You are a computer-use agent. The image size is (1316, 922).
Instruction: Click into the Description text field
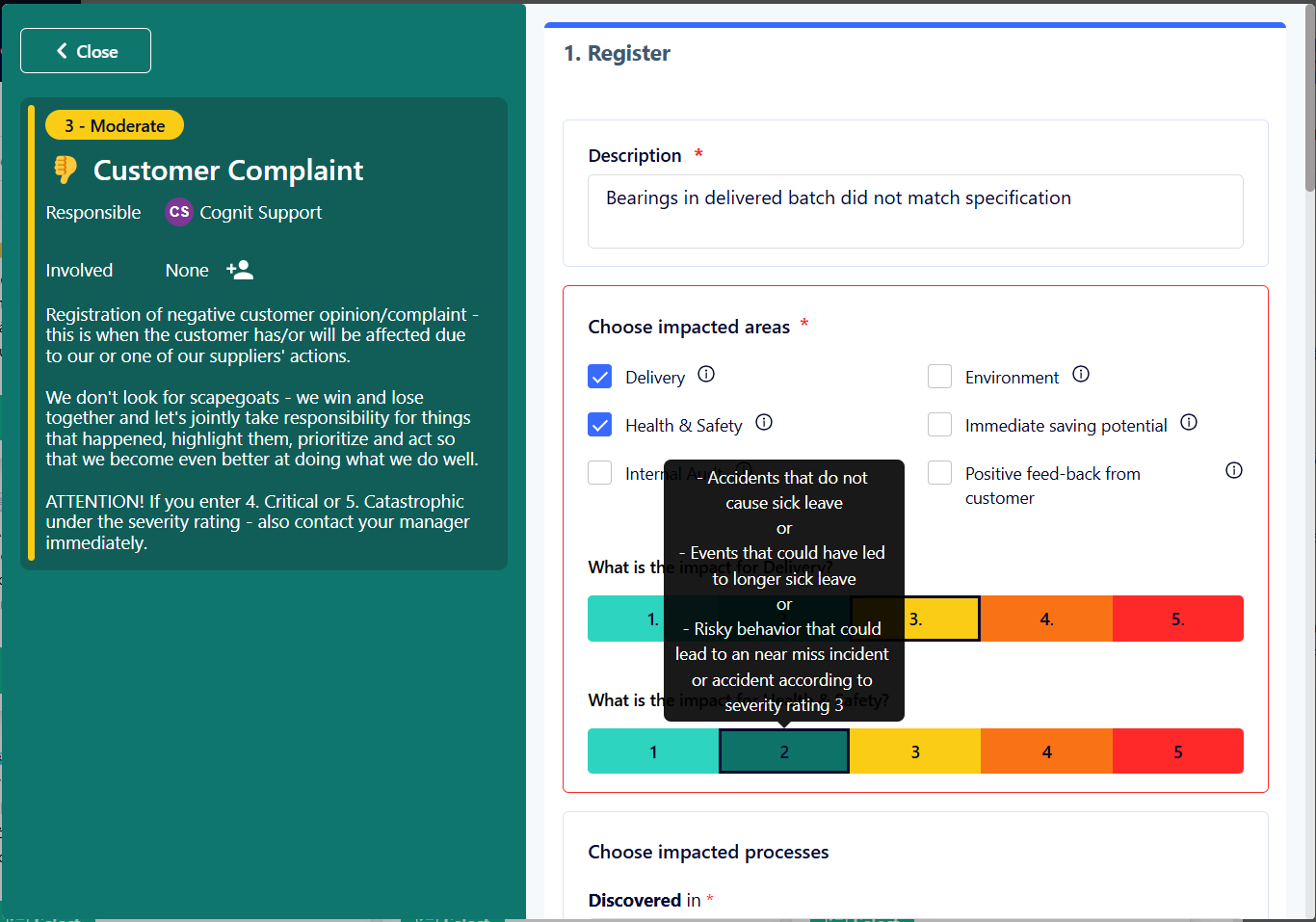[x=914, y=211]
